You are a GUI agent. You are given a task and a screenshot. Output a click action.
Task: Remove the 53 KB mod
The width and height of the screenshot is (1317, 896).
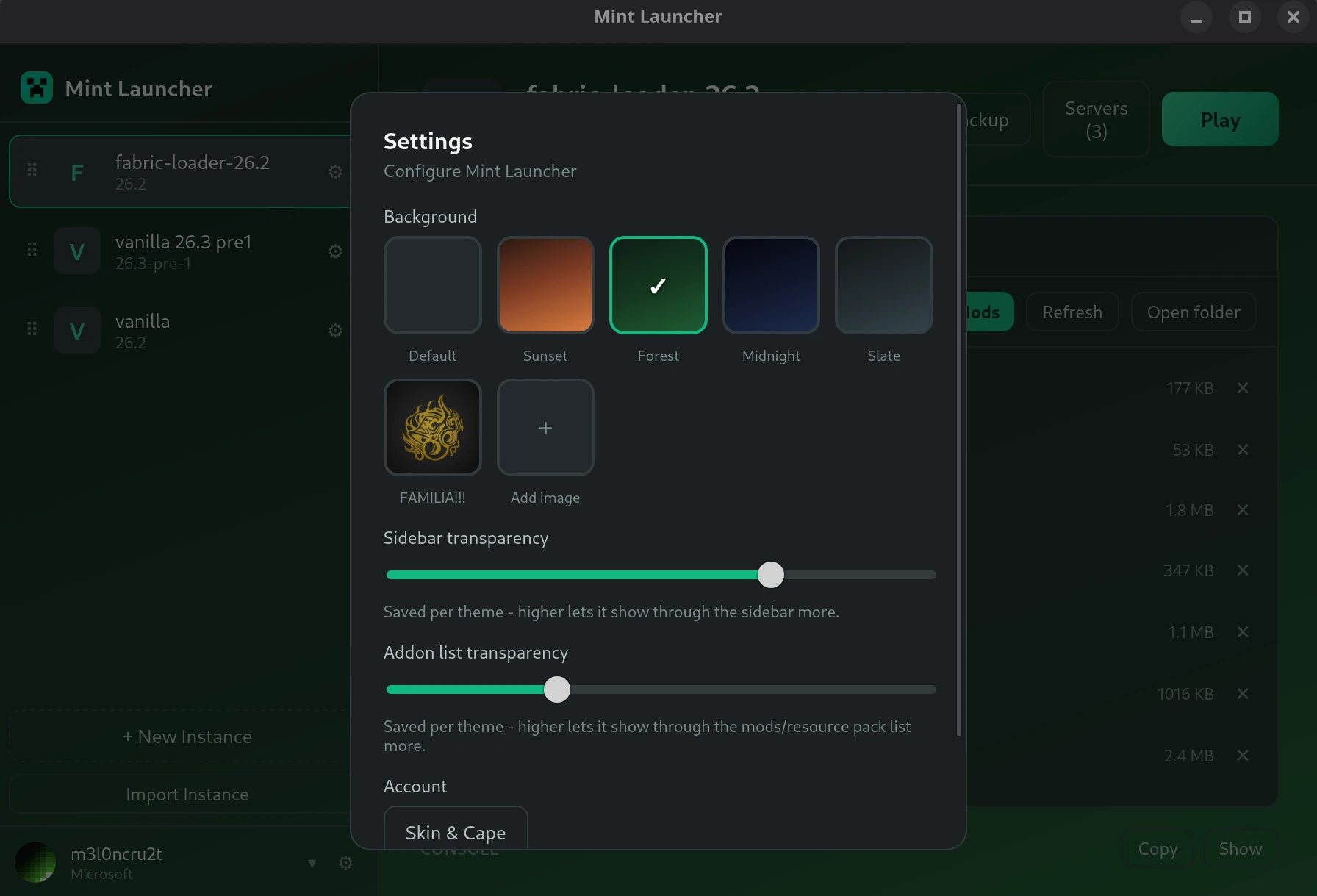tap(1243, 450)
